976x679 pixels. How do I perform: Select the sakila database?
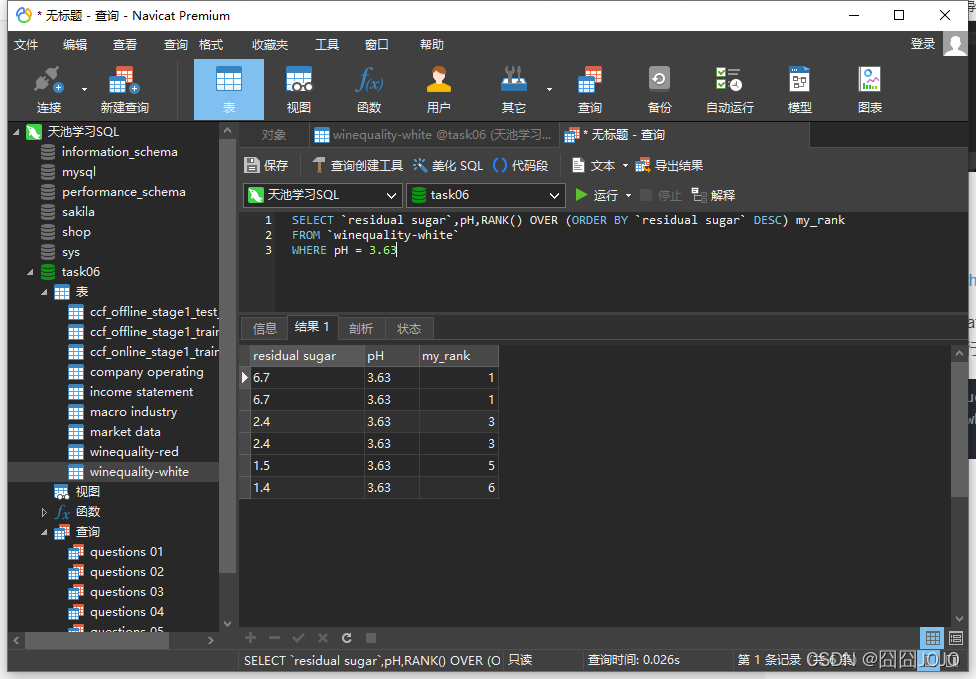[x=78, y=212]
